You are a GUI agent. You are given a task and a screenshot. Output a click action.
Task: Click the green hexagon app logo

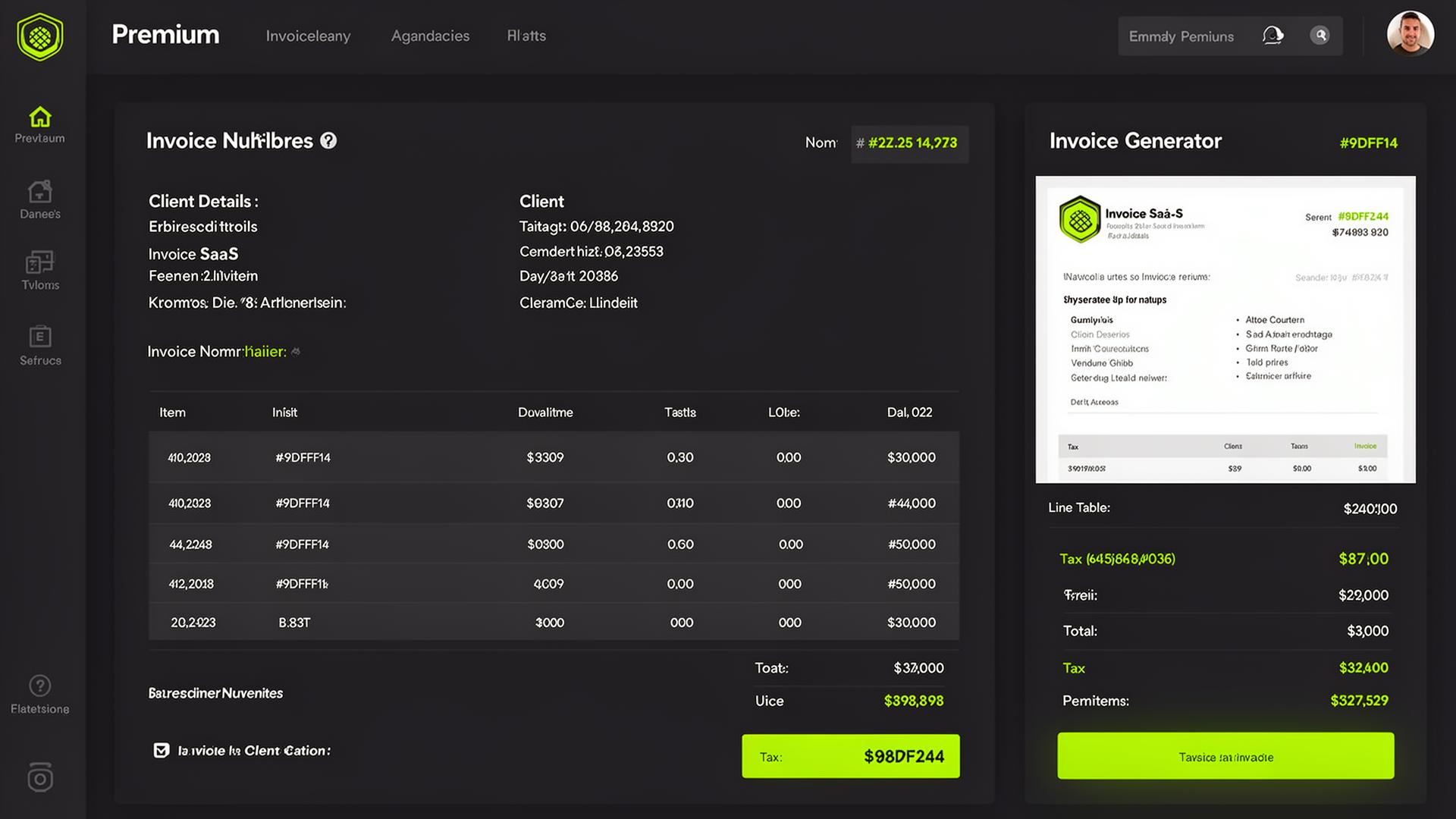tap(40, 36)
